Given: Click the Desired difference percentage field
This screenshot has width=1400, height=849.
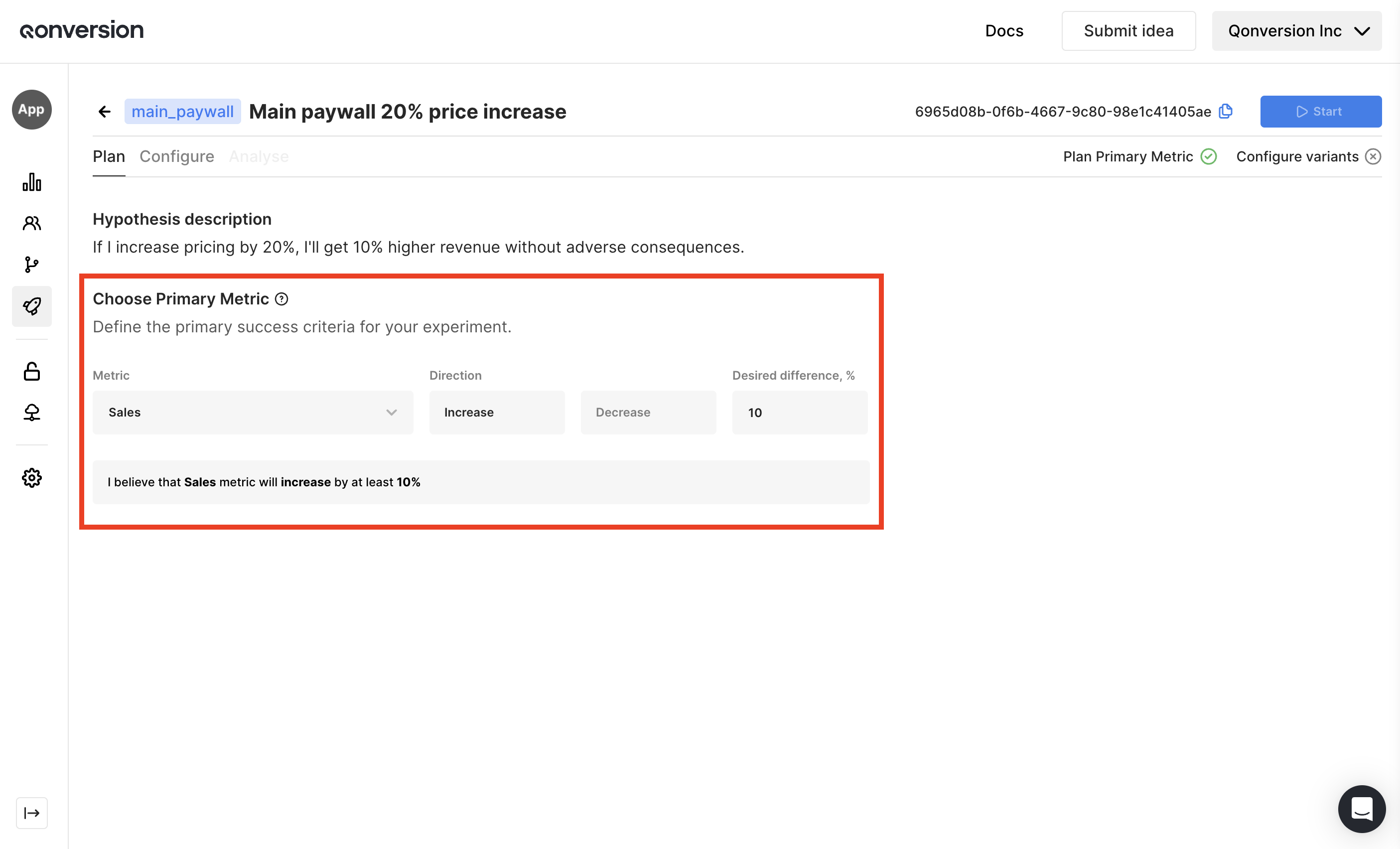Looking at the screenshot, I should (800, 413).
